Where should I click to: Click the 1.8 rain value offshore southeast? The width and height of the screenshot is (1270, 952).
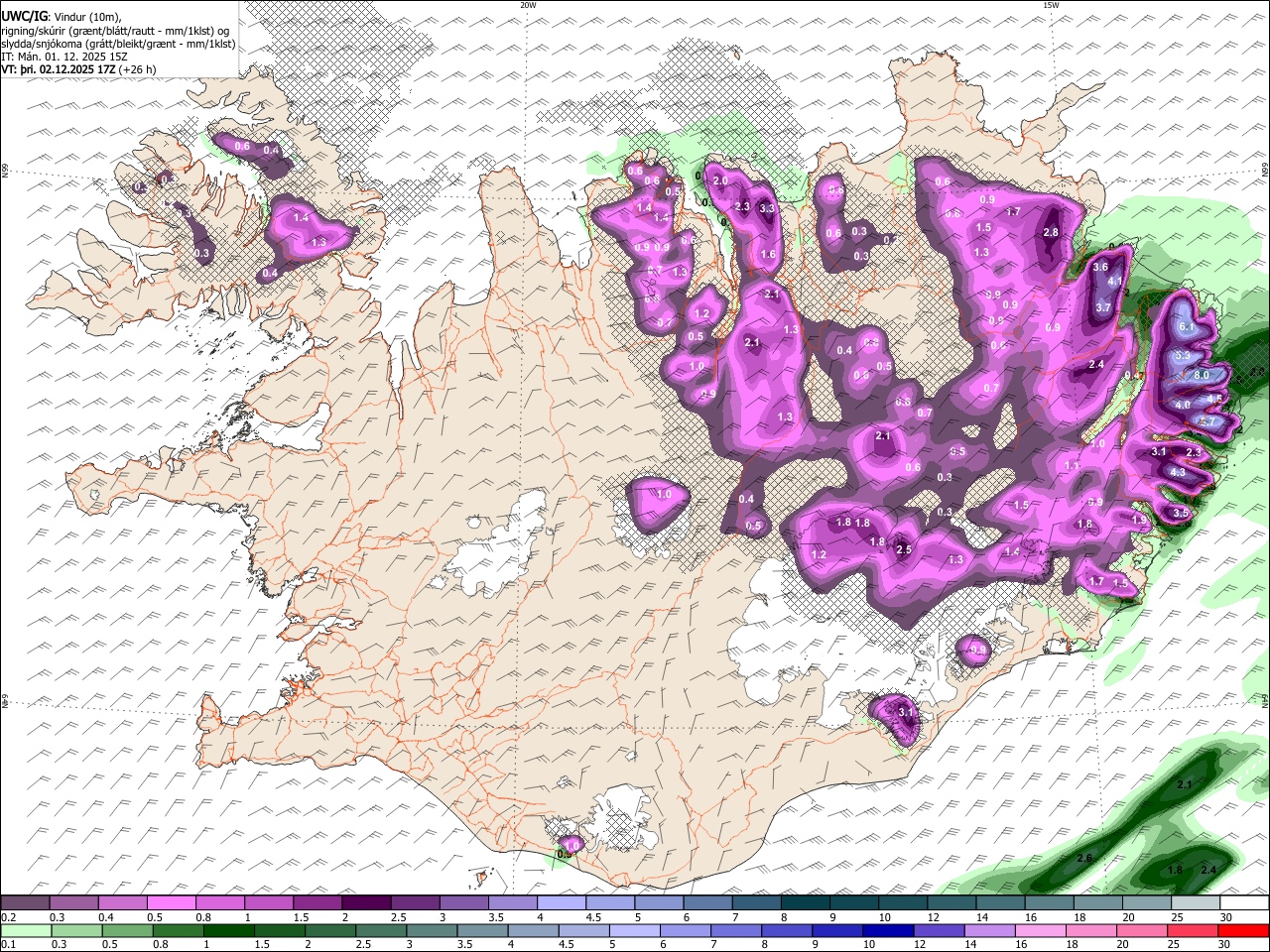[1175, 870]
